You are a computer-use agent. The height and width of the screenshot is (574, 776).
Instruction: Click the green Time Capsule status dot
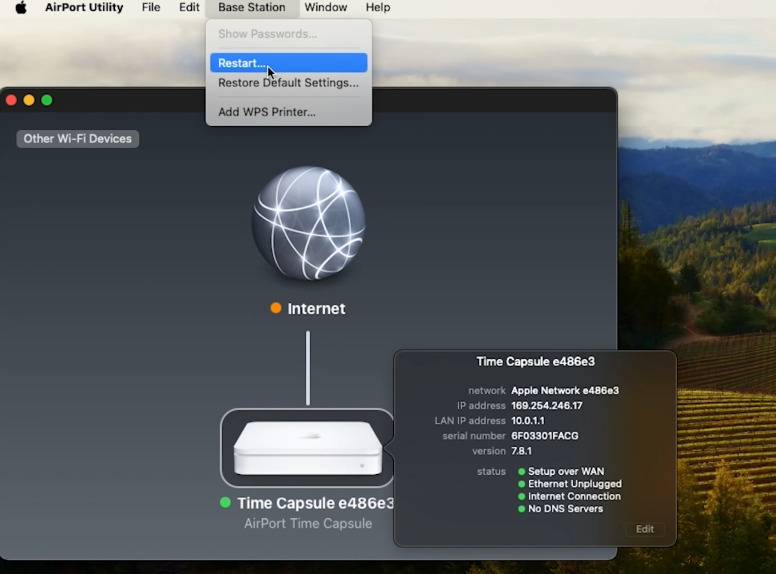(225, 503)
